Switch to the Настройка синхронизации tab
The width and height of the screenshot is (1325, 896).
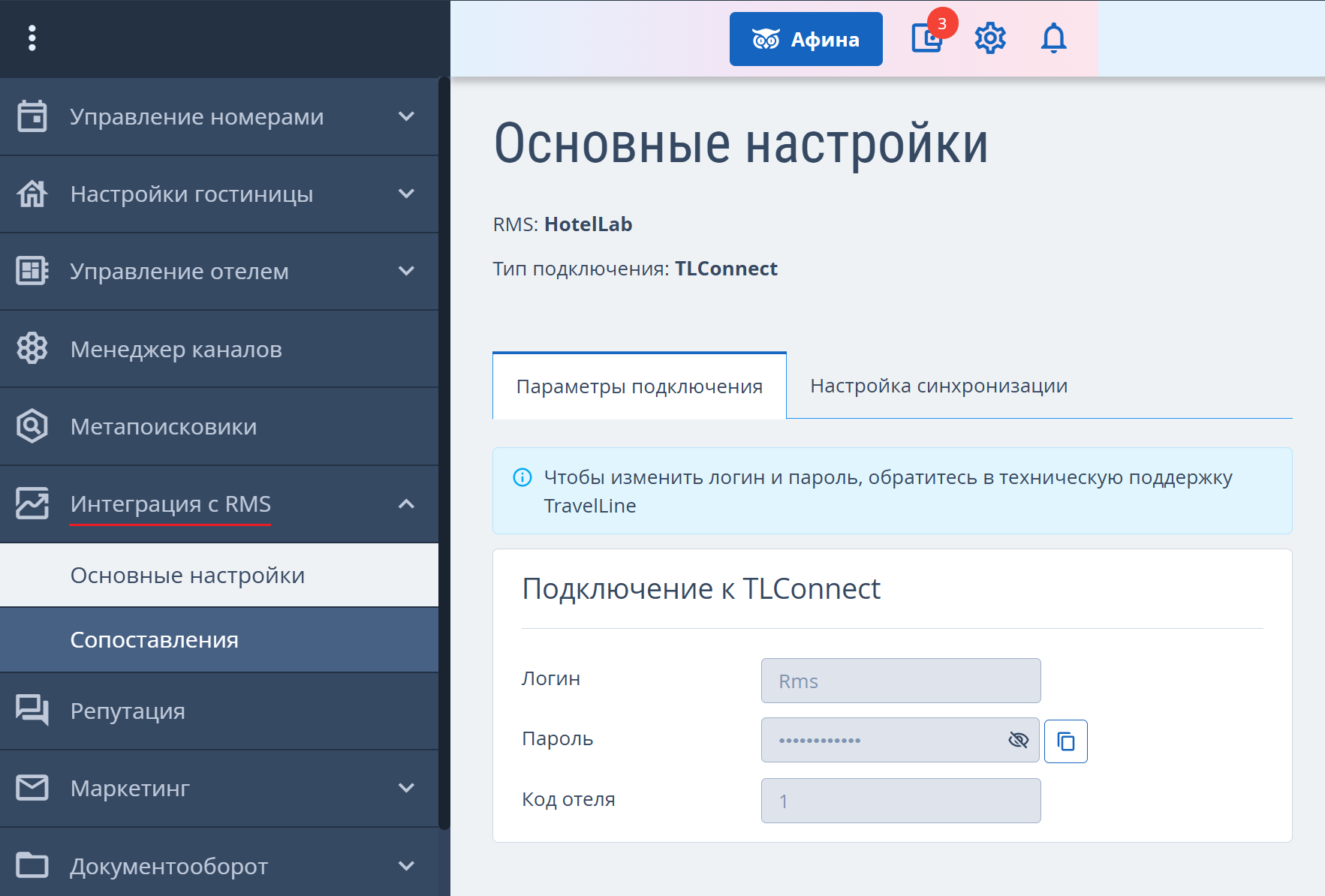point(938,386)
